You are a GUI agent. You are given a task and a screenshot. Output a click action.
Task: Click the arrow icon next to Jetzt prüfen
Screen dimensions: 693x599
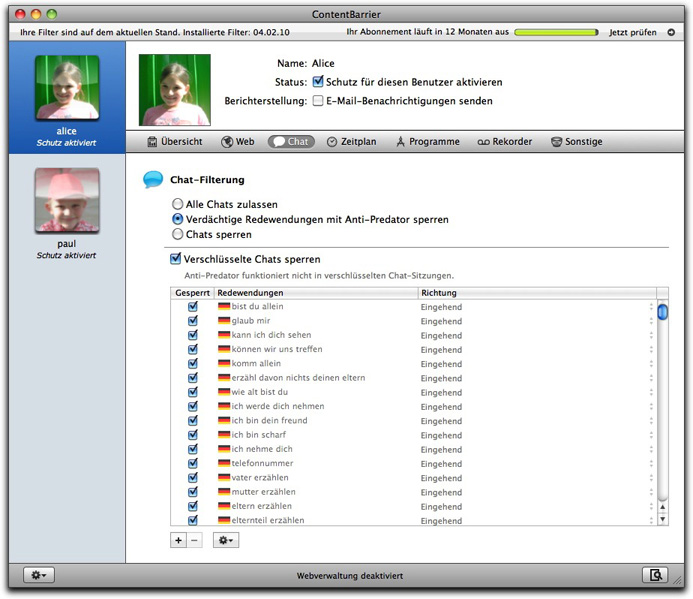pyautogui.click(x=671, y=32)
